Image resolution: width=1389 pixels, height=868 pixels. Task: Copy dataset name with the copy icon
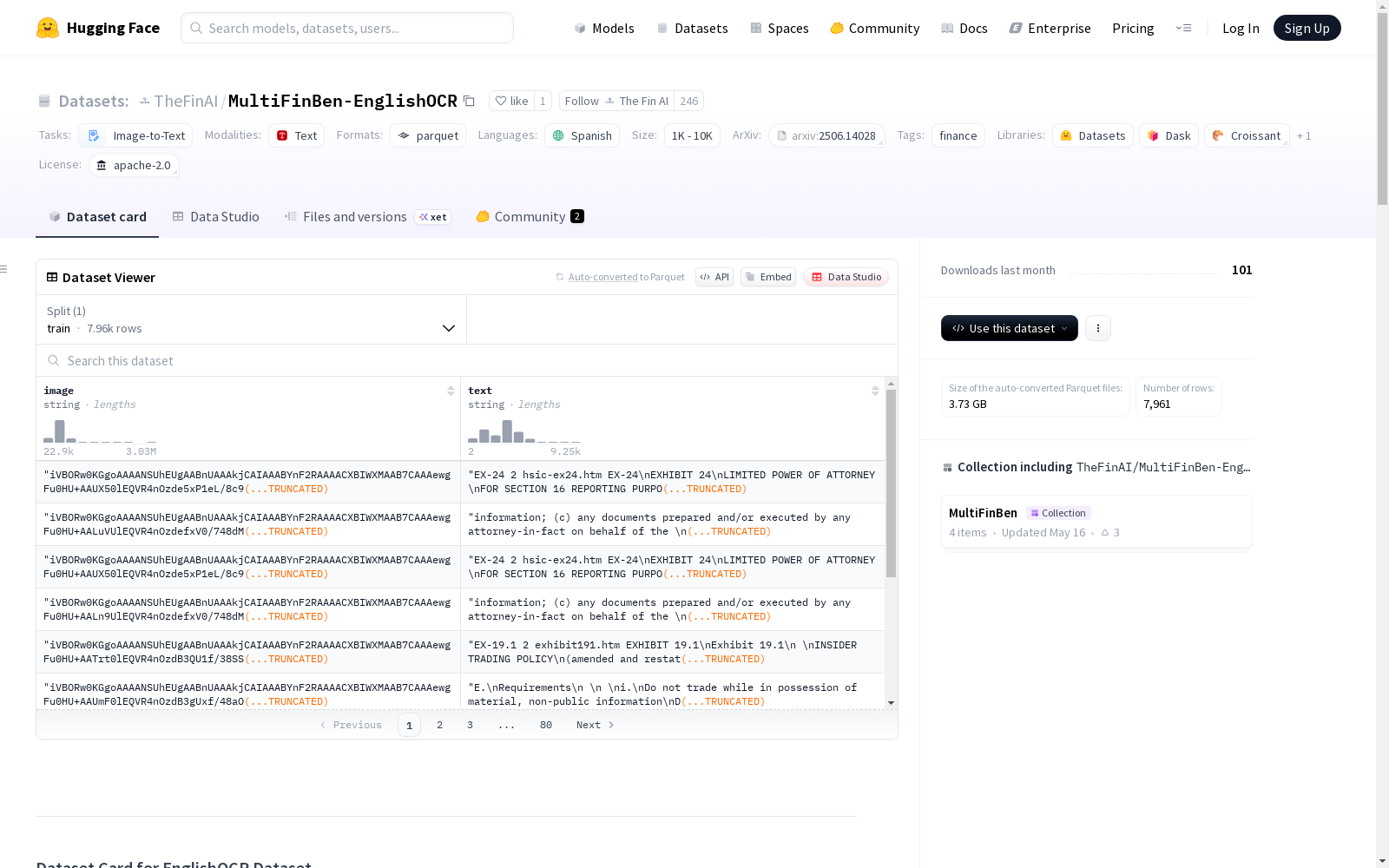(x=469, y=101)
